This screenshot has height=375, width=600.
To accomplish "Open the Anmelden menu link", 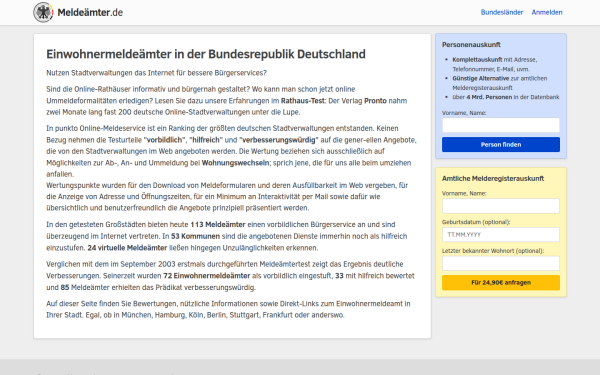I will tap(547, 12).
